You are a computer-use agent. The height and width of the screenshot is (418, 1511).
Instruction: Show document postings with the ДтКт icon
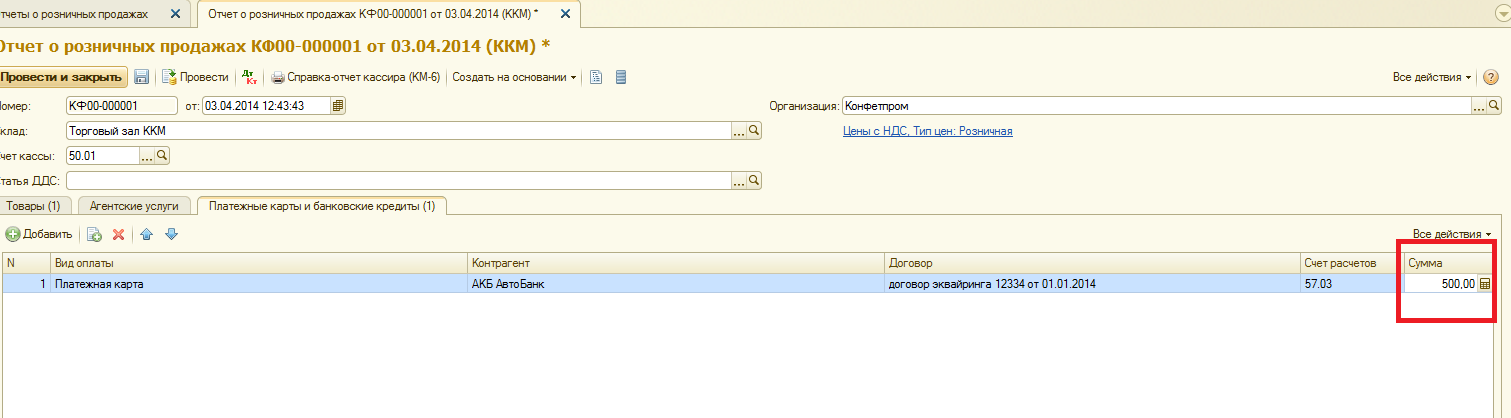250,77
